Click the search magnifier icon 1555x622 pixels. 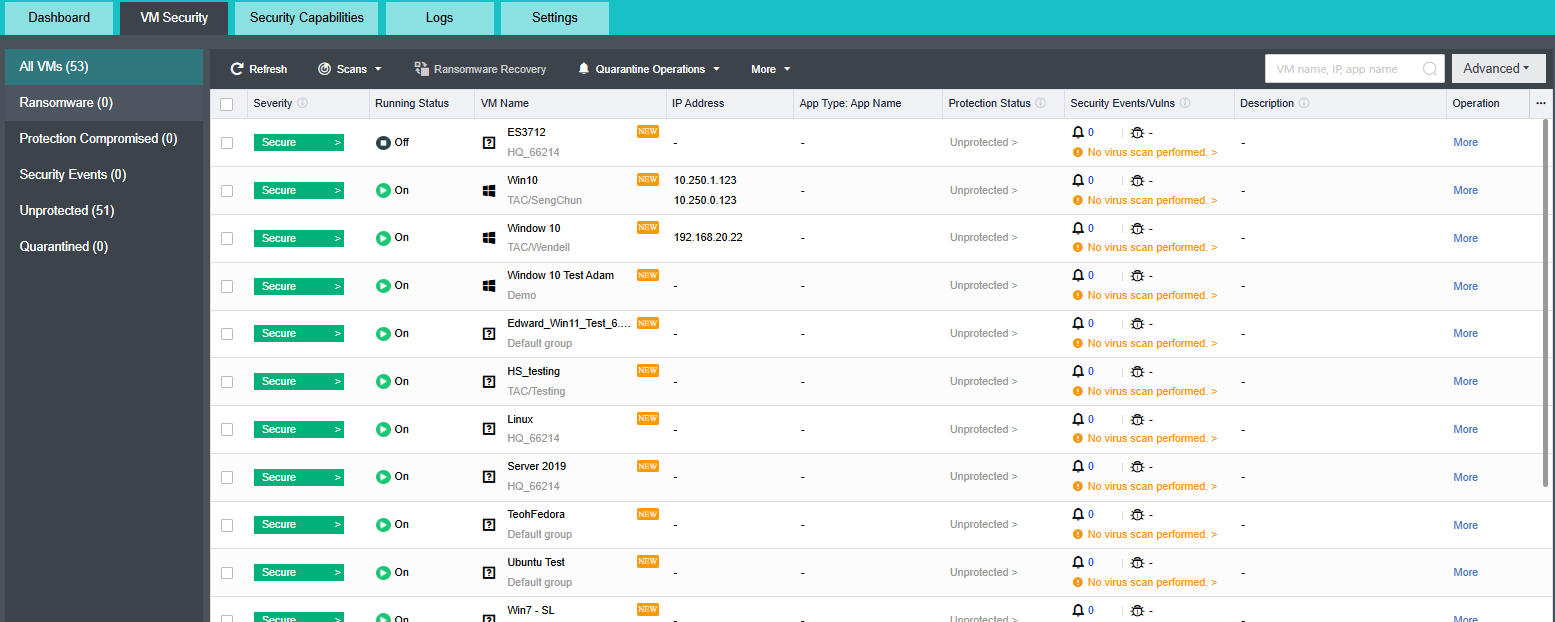coord(1430,69)
